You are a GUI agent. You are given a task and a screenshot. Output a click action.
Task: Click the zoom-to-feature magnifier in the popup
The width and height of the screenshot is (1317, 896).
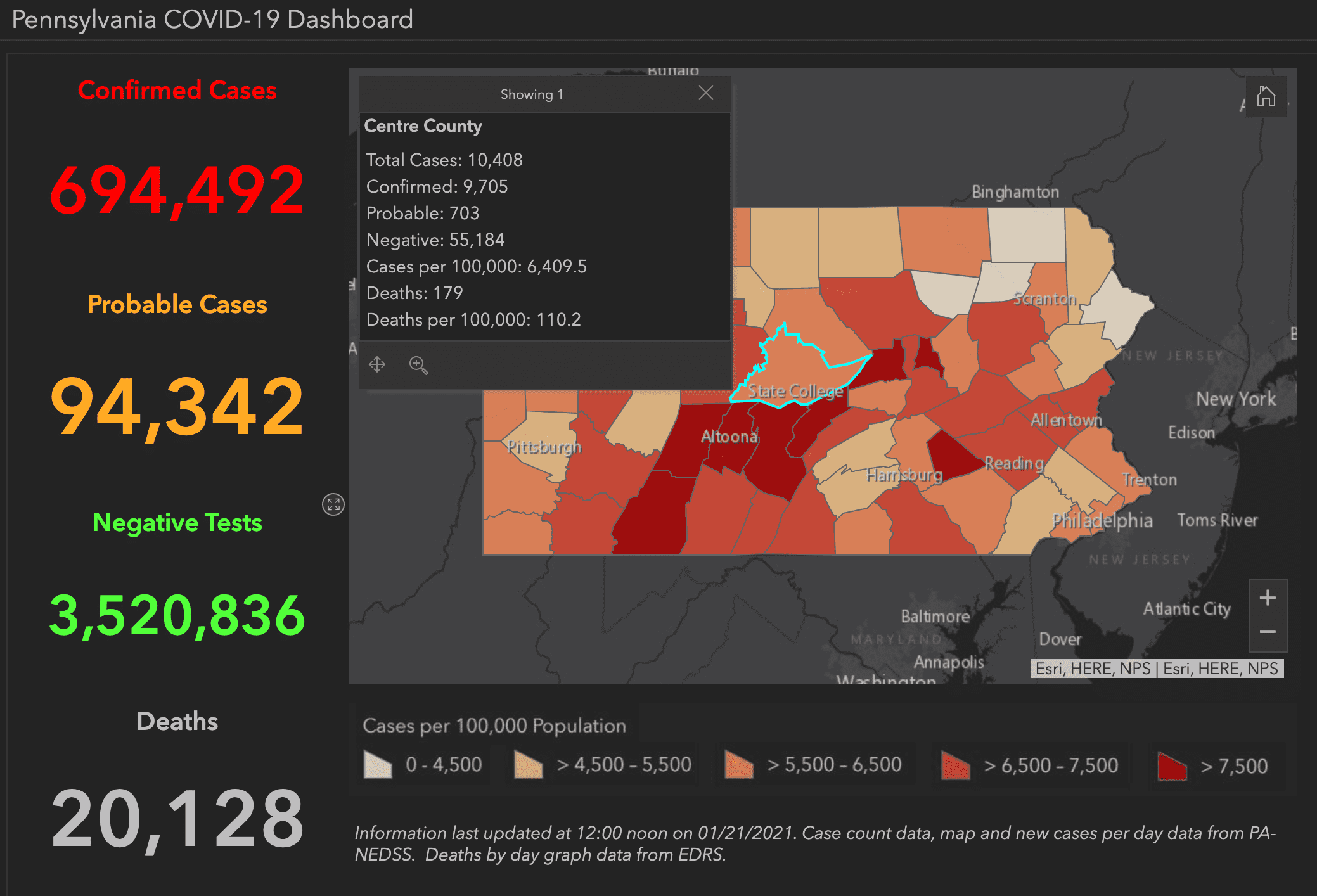[418, 366]
